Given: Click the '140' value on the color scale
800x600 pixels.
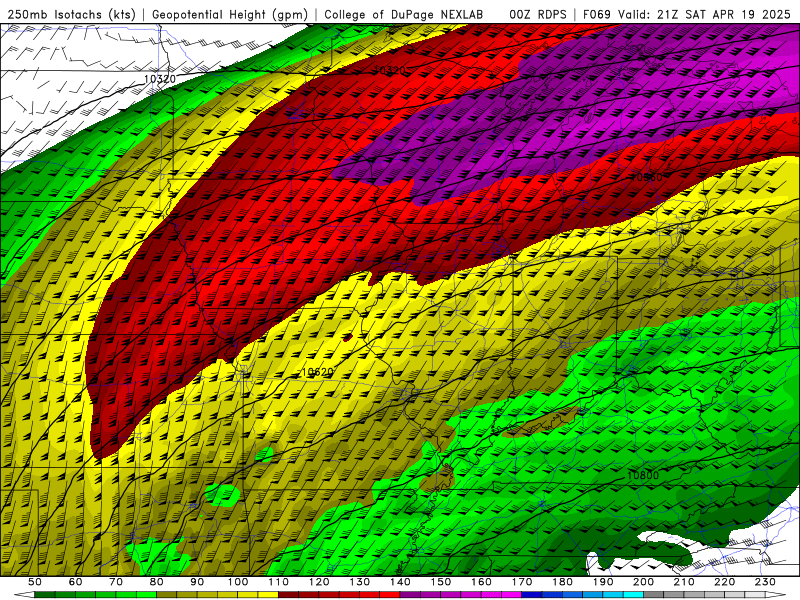Looking at the screenshot, I should click(x=400, y=582).
